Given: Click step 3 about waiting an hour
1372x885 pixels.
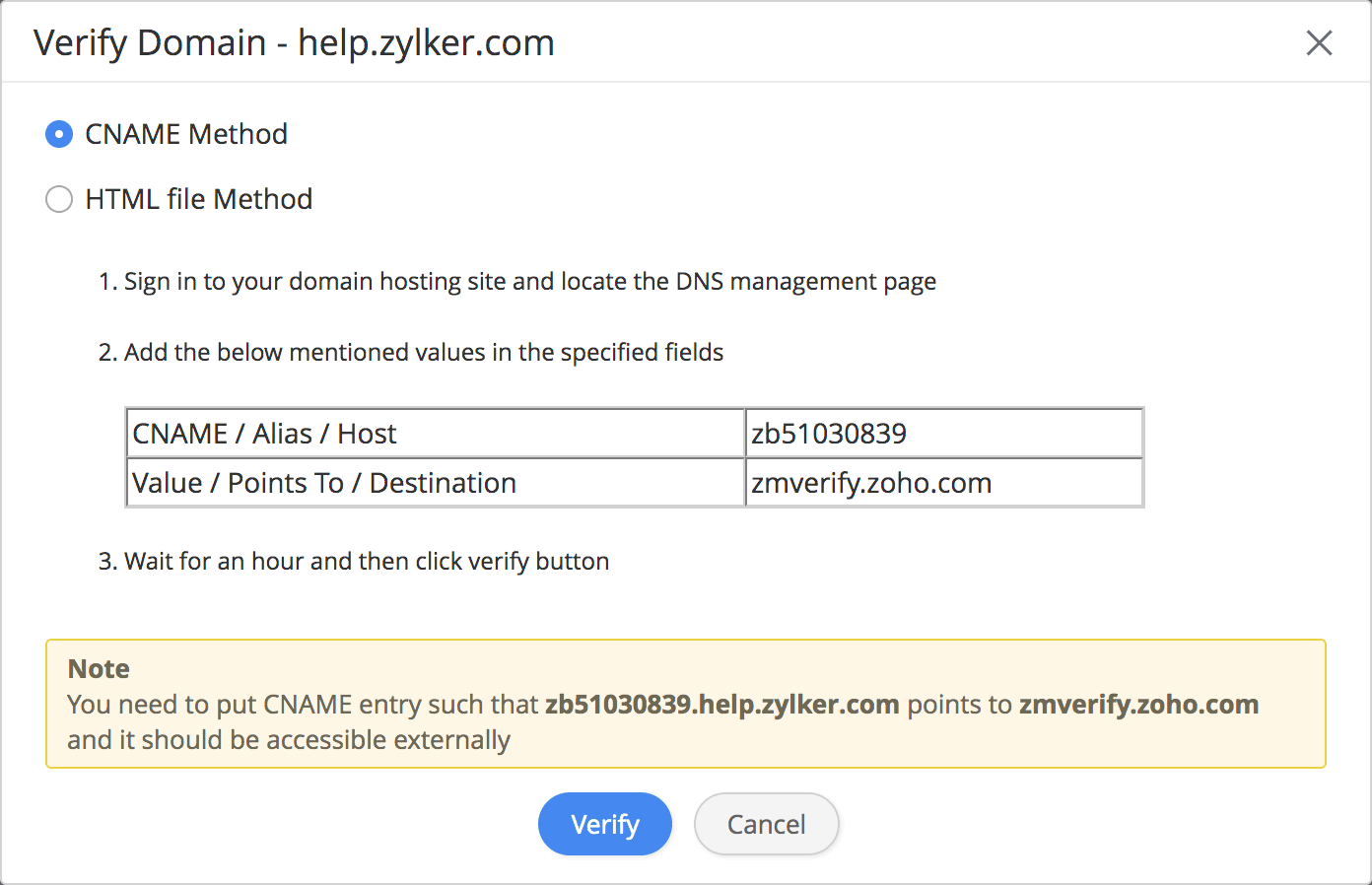Looking at the screenshot, I should tap(354, 562).
